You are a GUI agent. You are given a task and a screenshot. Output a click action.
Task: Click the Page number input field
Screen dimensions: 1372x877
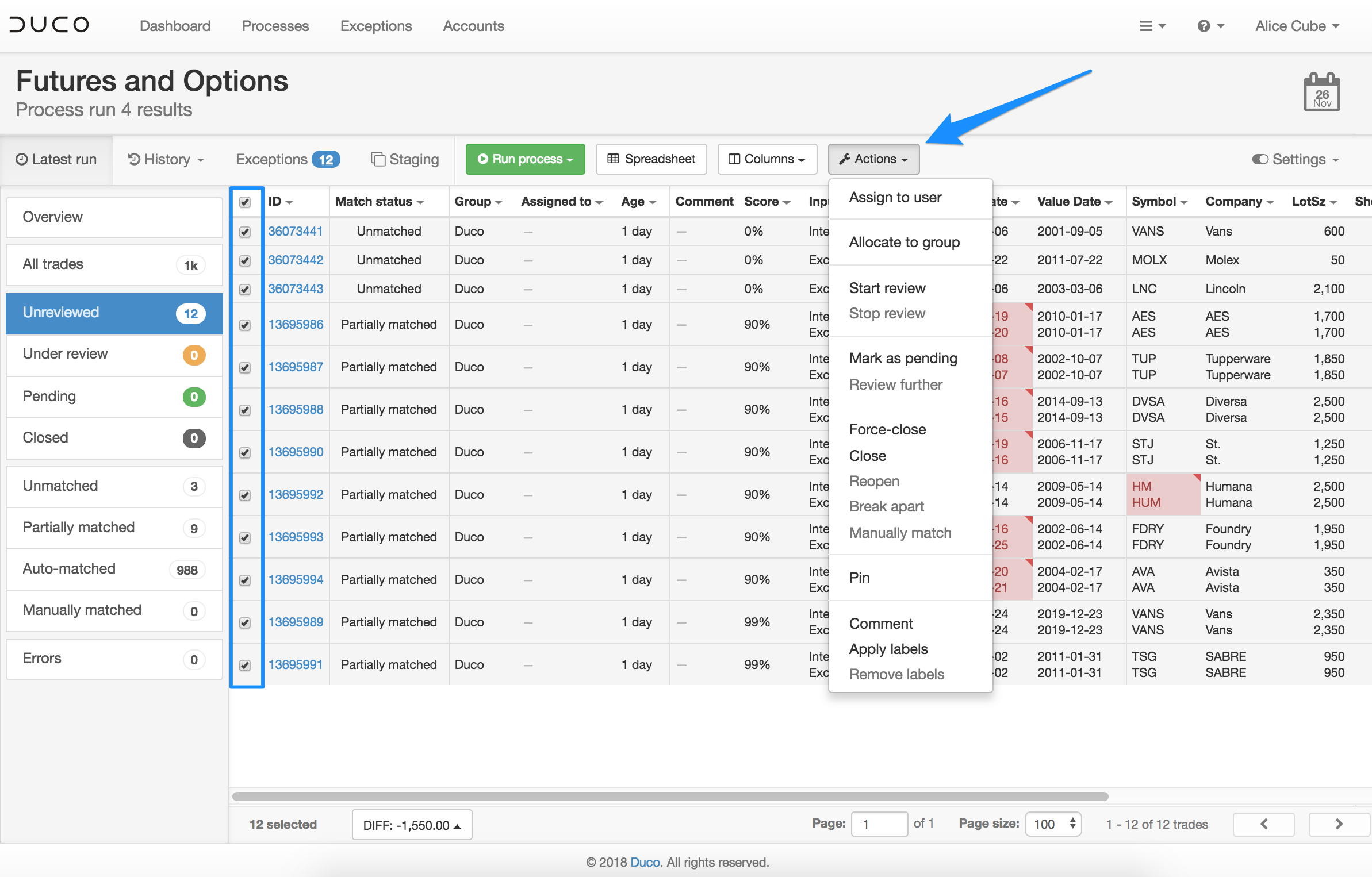point(879,824)
